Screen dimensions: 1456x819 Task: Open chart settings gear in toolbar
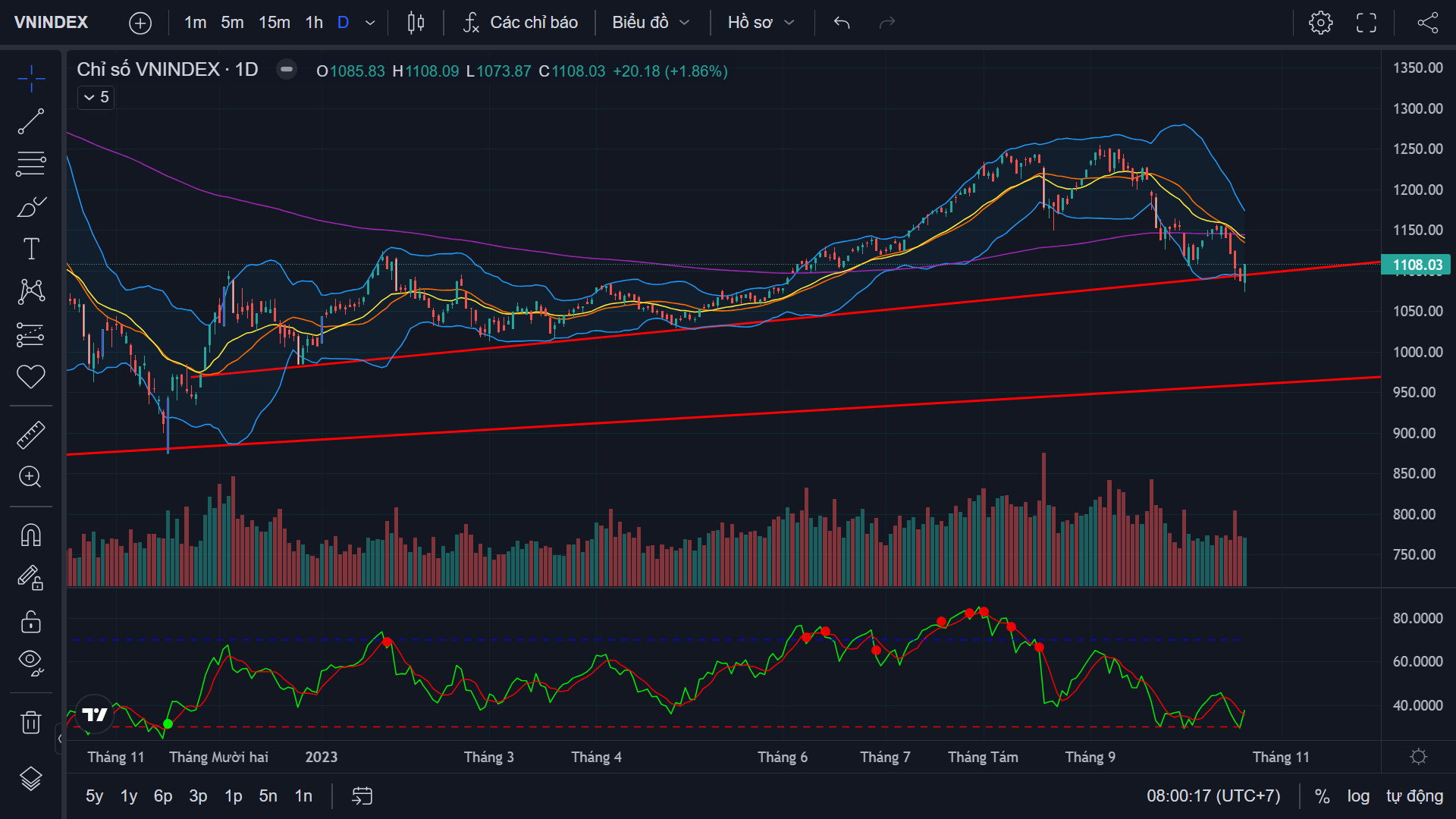(1320, 23)
